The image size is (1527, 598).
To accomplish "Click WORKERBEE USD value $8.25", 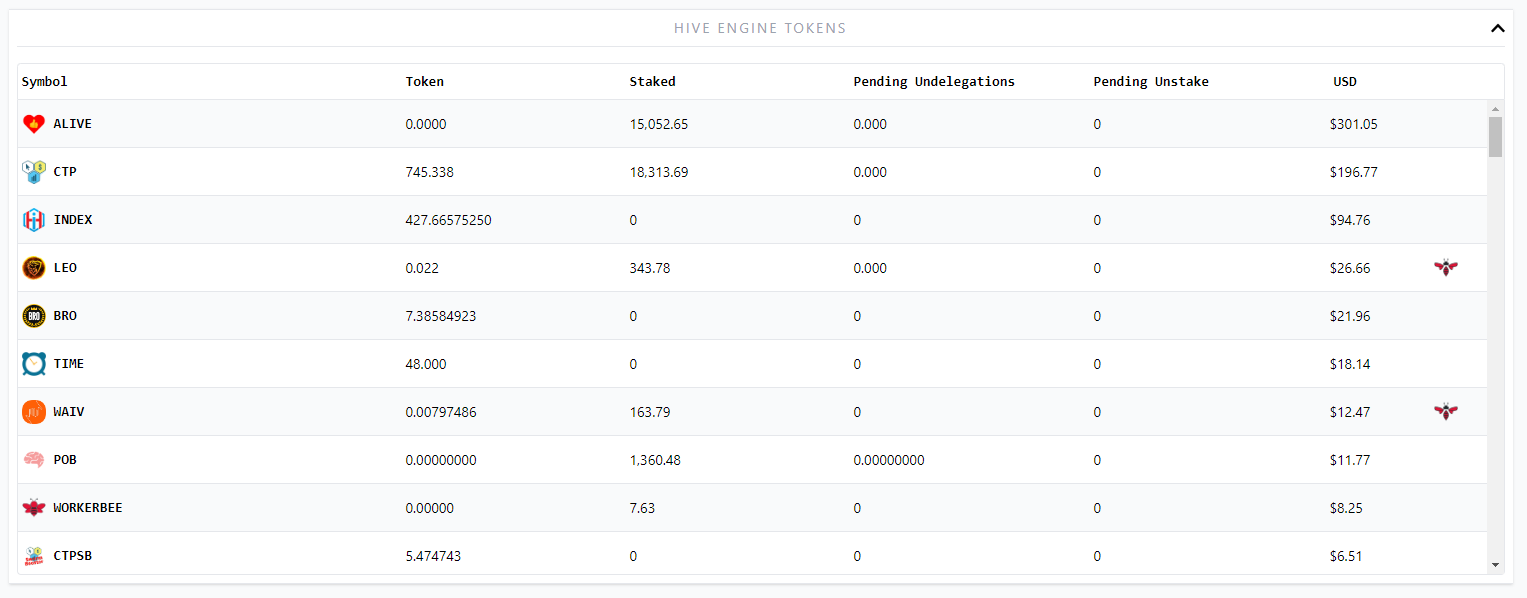I will point(1346,508).
